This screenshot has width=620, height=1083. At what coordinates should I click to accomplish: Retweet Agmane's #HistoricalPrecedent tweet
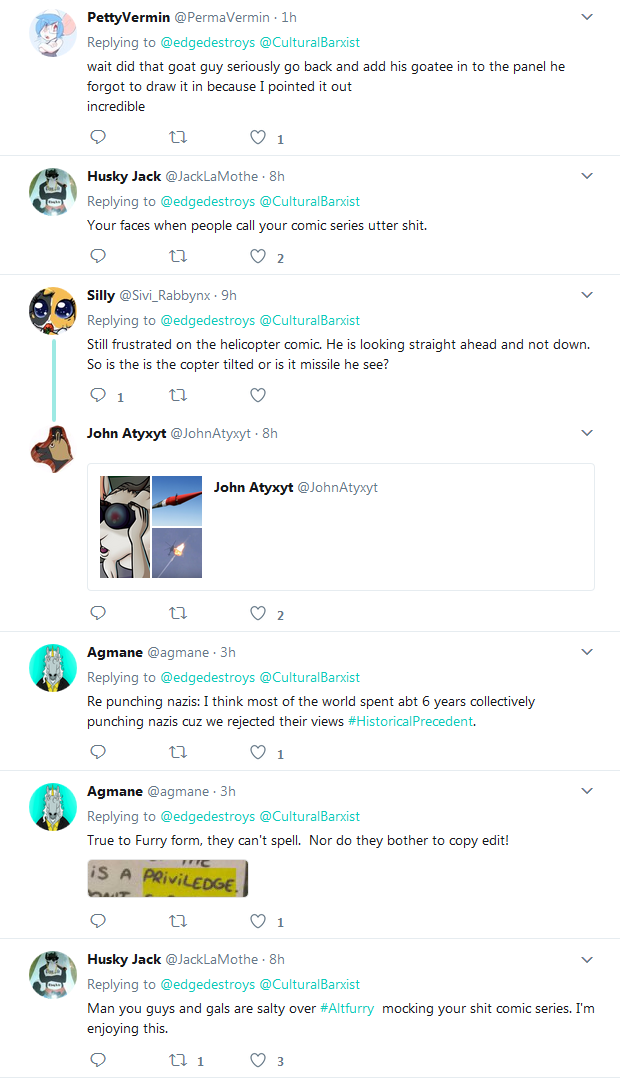click(178, 752)
